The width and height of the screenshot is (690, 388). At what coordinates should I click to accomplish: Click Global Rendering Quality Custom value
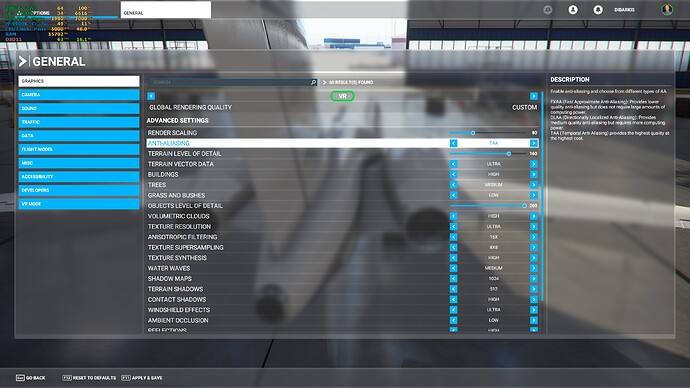point(525,107)
